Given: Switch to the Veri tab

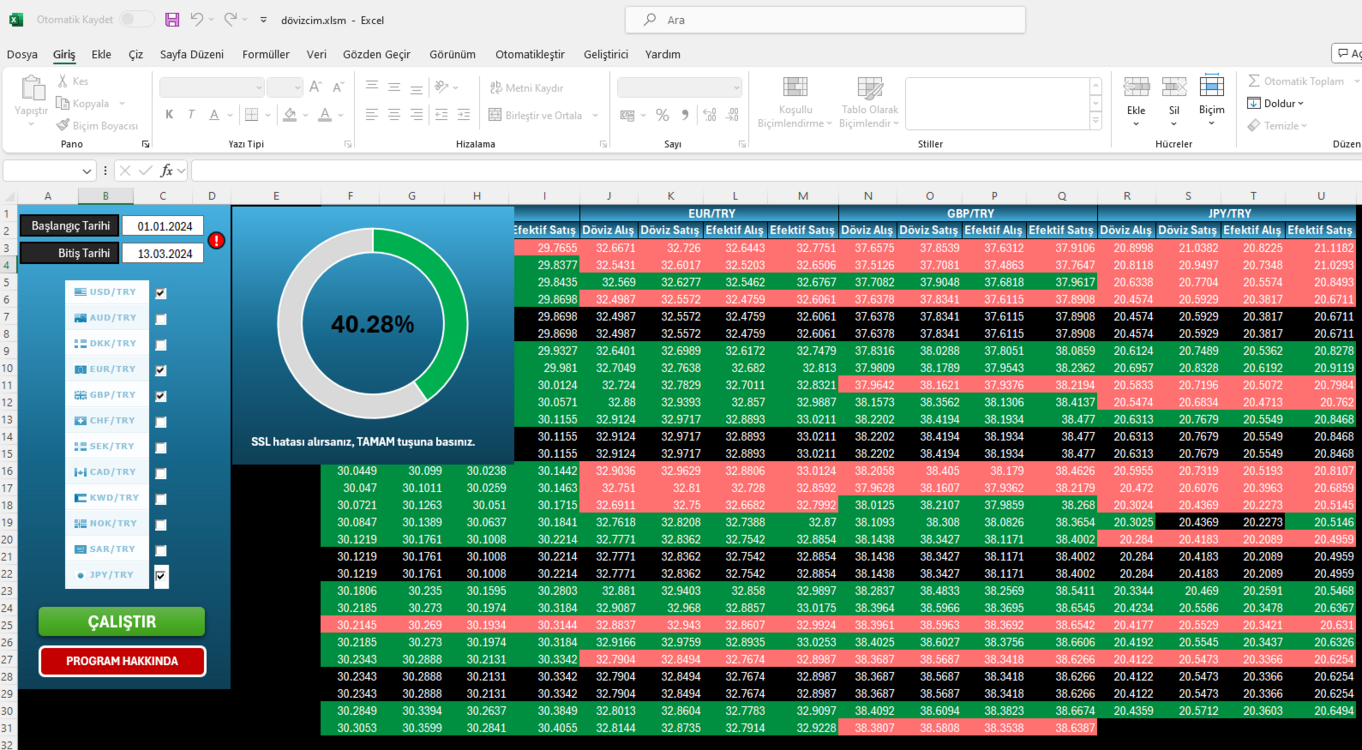Looking at the screenshot, I should pyautogui.click(x=317, y=54).
